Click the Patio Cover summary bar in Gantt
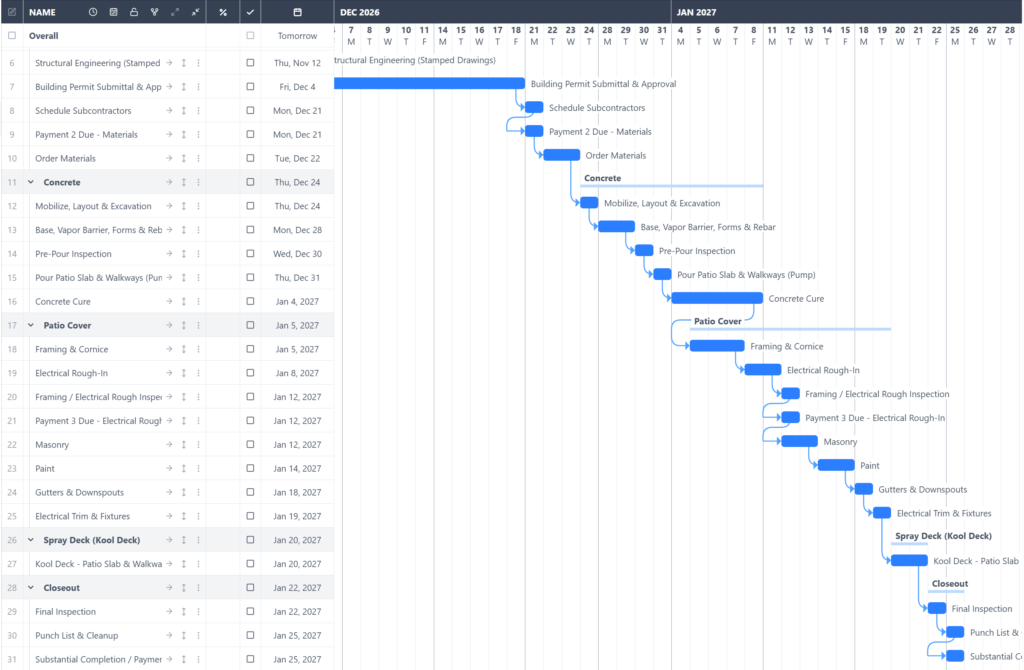The width and height of the screenshot is (1024, 670). (x=790, y=329)
